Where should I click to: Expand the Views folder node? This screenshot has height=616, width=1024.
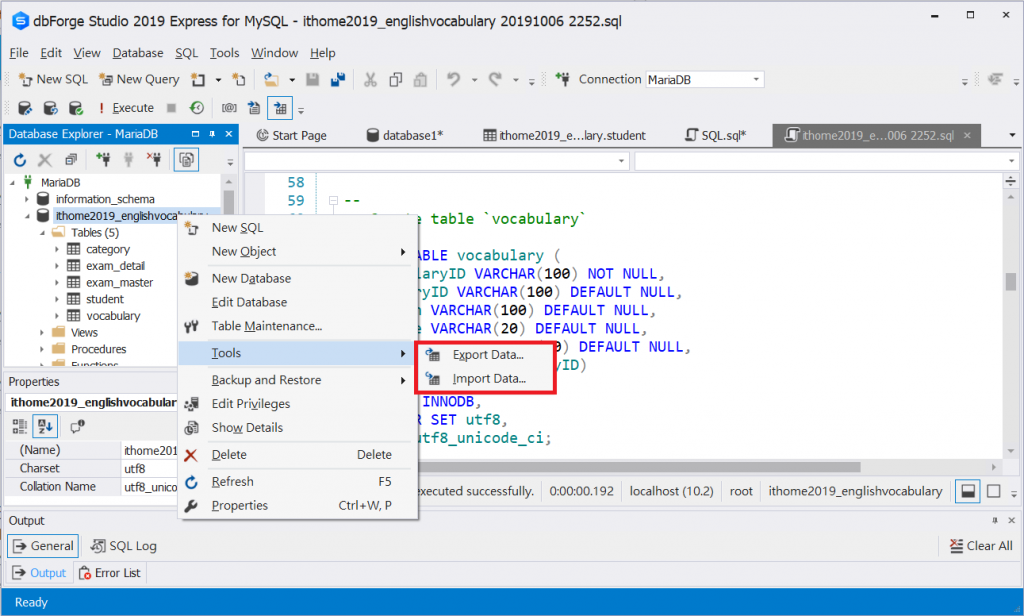42,332
